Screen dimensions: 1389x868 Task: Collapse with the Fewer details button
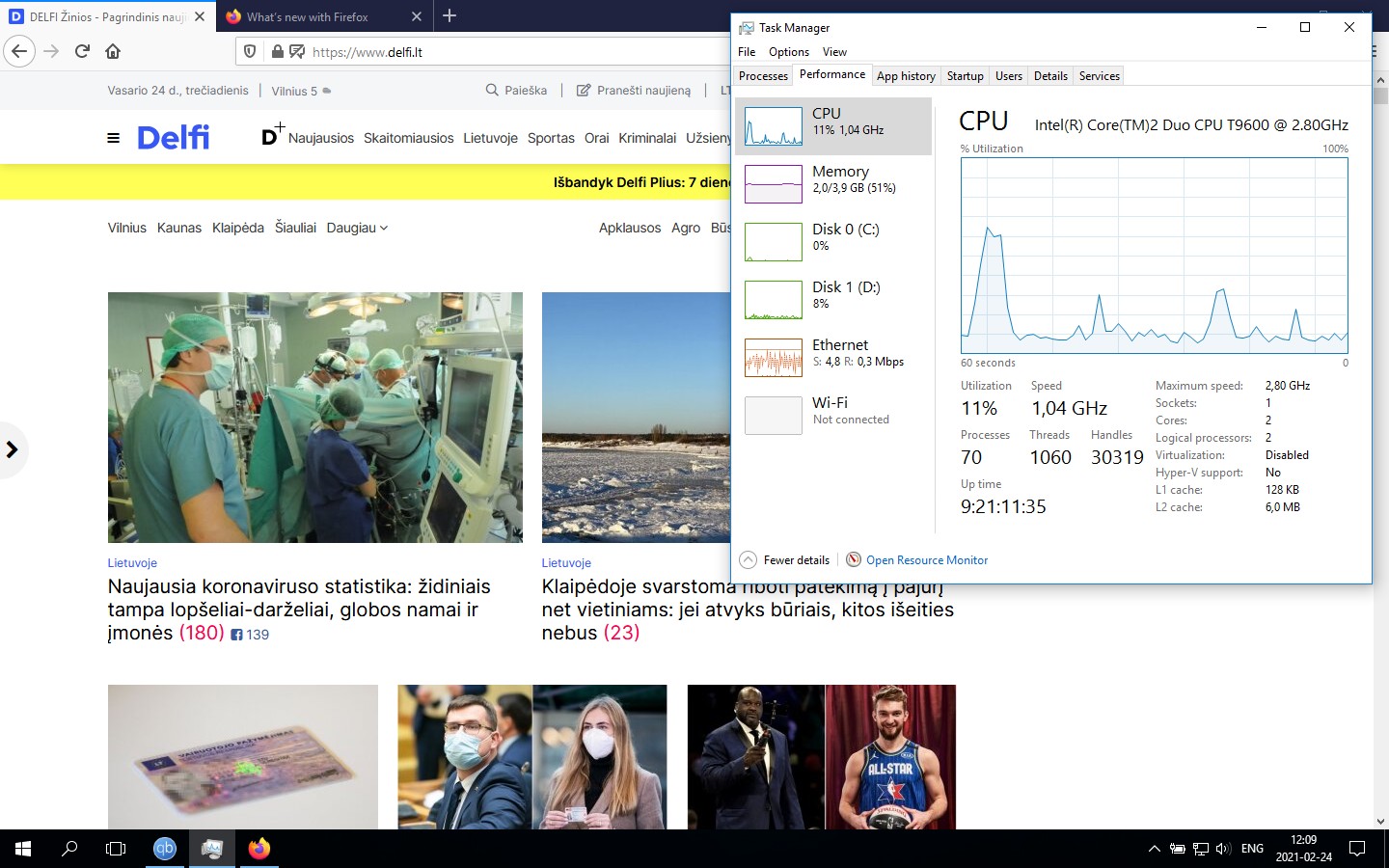tap(785, 560)
